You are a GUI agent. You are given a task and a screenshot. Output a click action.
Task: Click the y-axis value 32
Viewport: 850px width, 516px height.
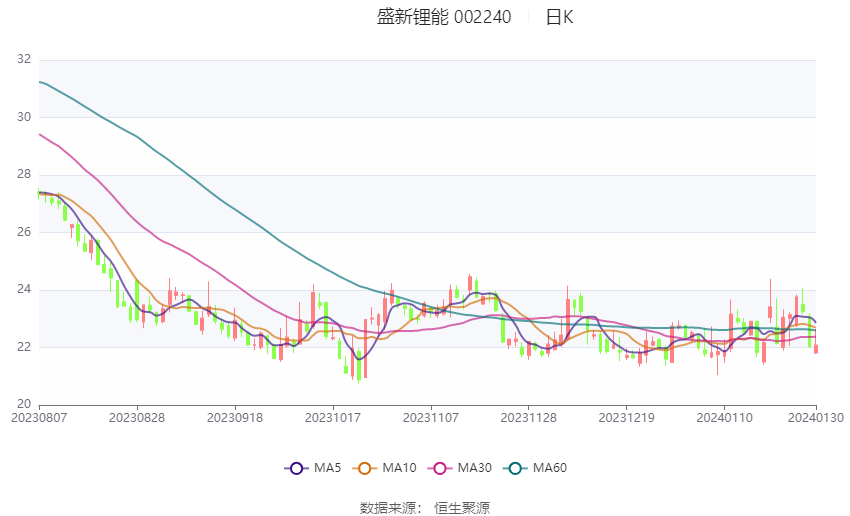[24, 60]
